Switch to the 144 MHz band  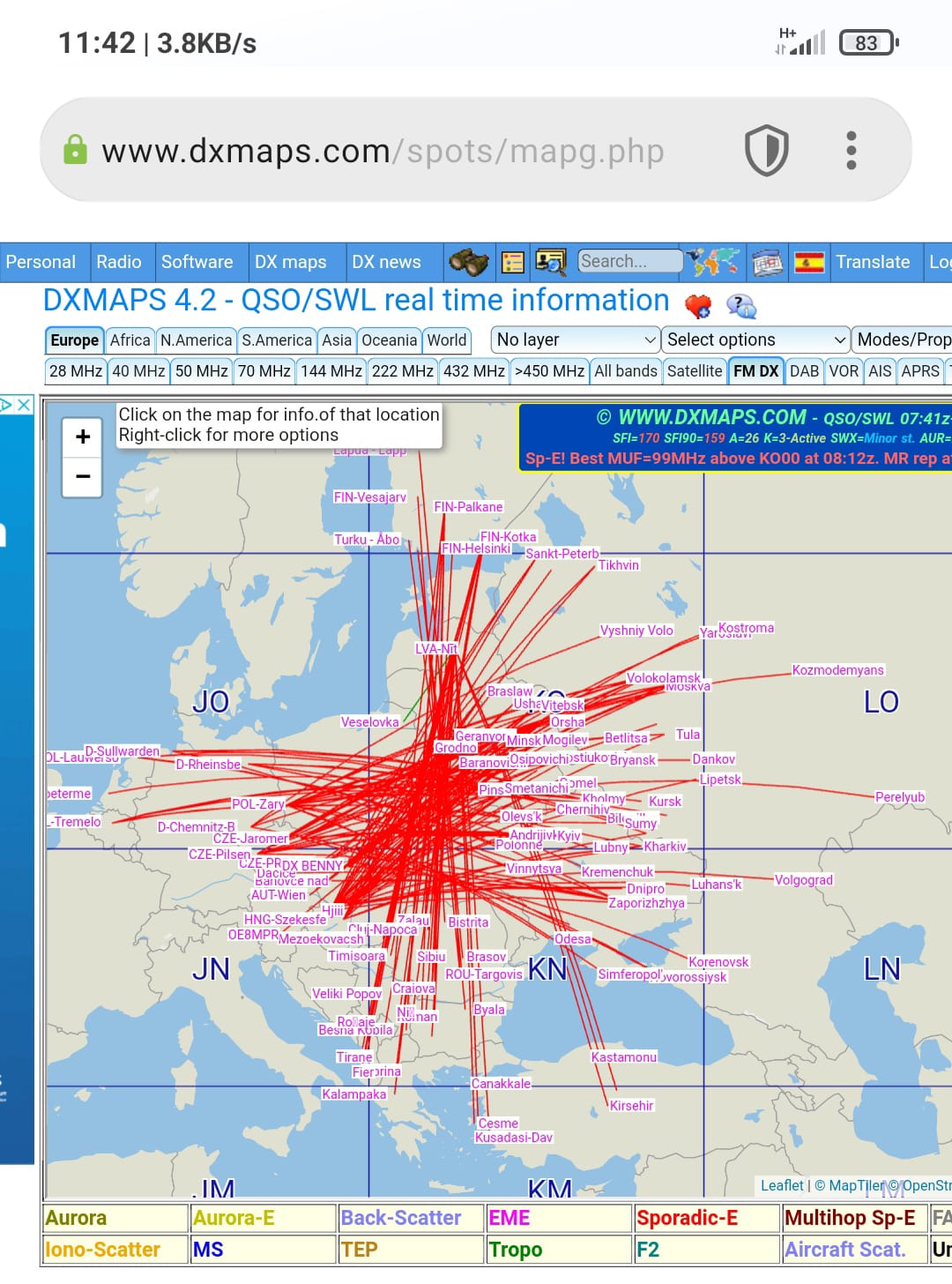[331, 371]
